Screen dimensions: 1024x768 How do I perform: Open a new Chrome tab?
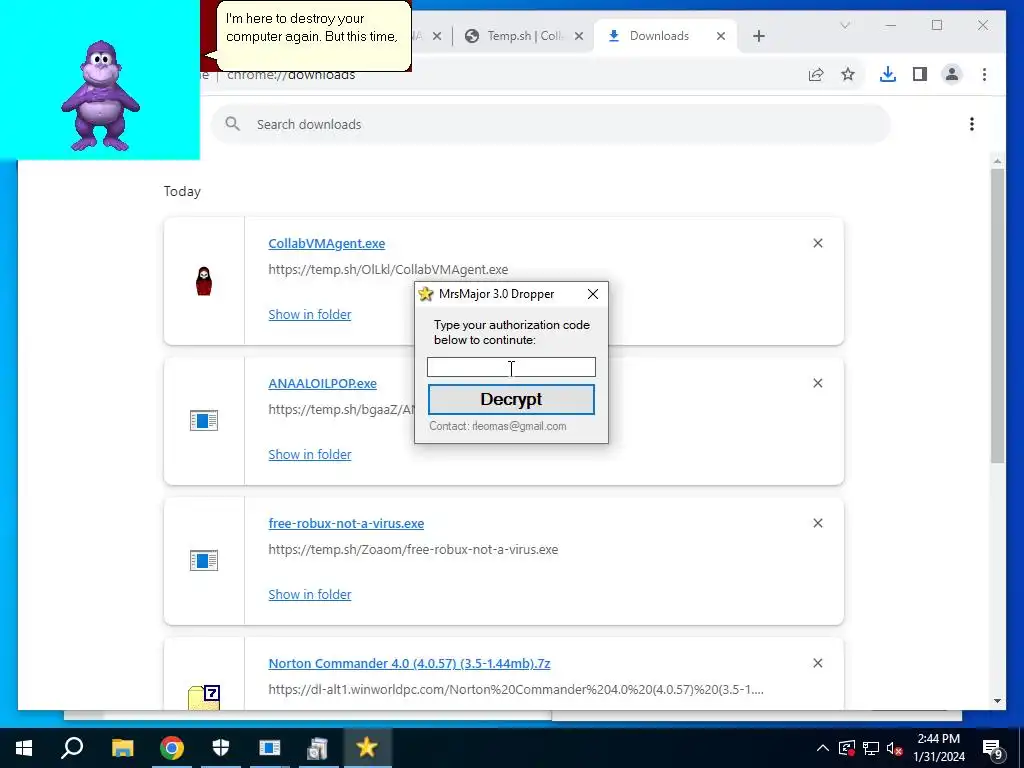pyautogui.click(x=758, y=36)
